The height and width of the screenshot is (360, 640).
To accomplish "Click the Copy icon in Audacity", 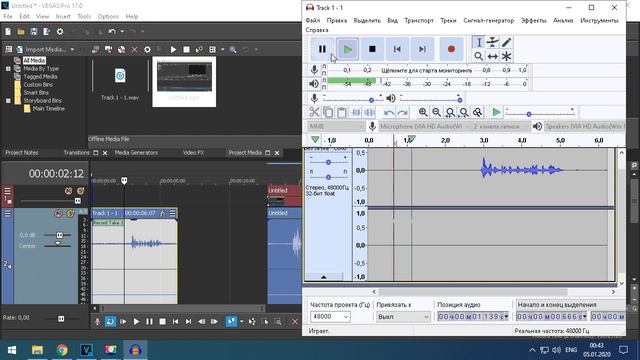I will [x=328, y=112].
